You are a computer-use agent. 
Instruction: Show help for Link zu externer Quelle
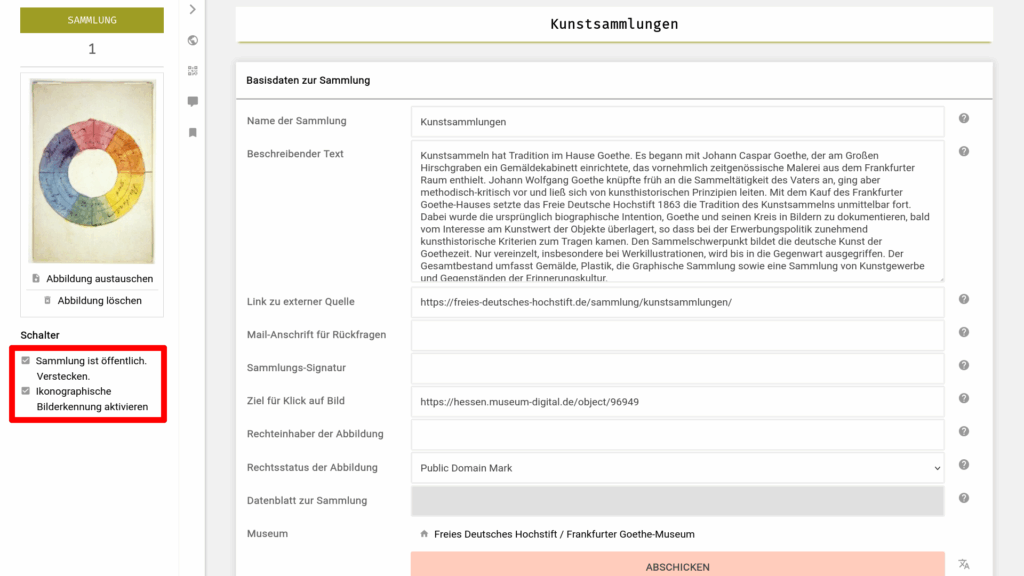tap(964, 299)
